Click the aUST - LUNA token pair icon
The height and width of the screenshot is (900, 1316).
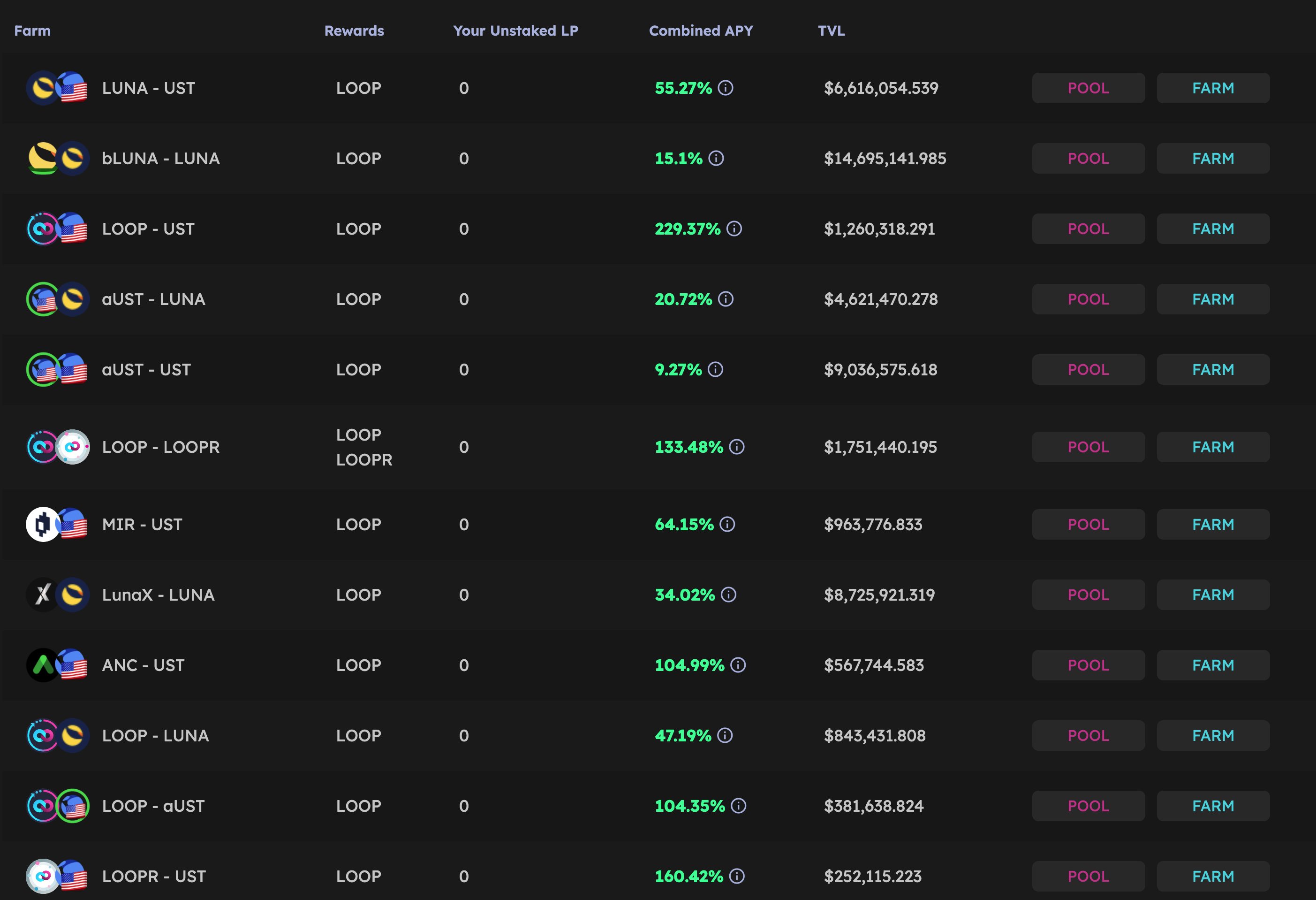[57, 299]
